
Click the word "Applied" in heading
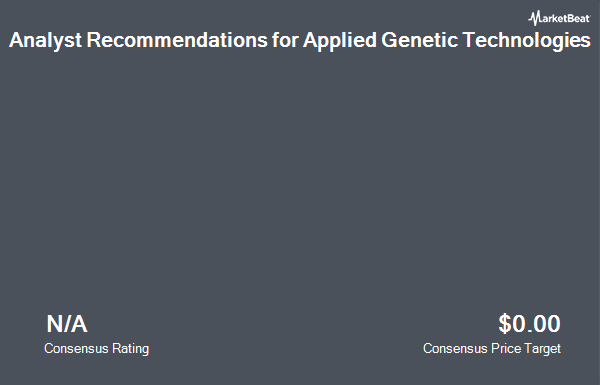click(340, 41)
